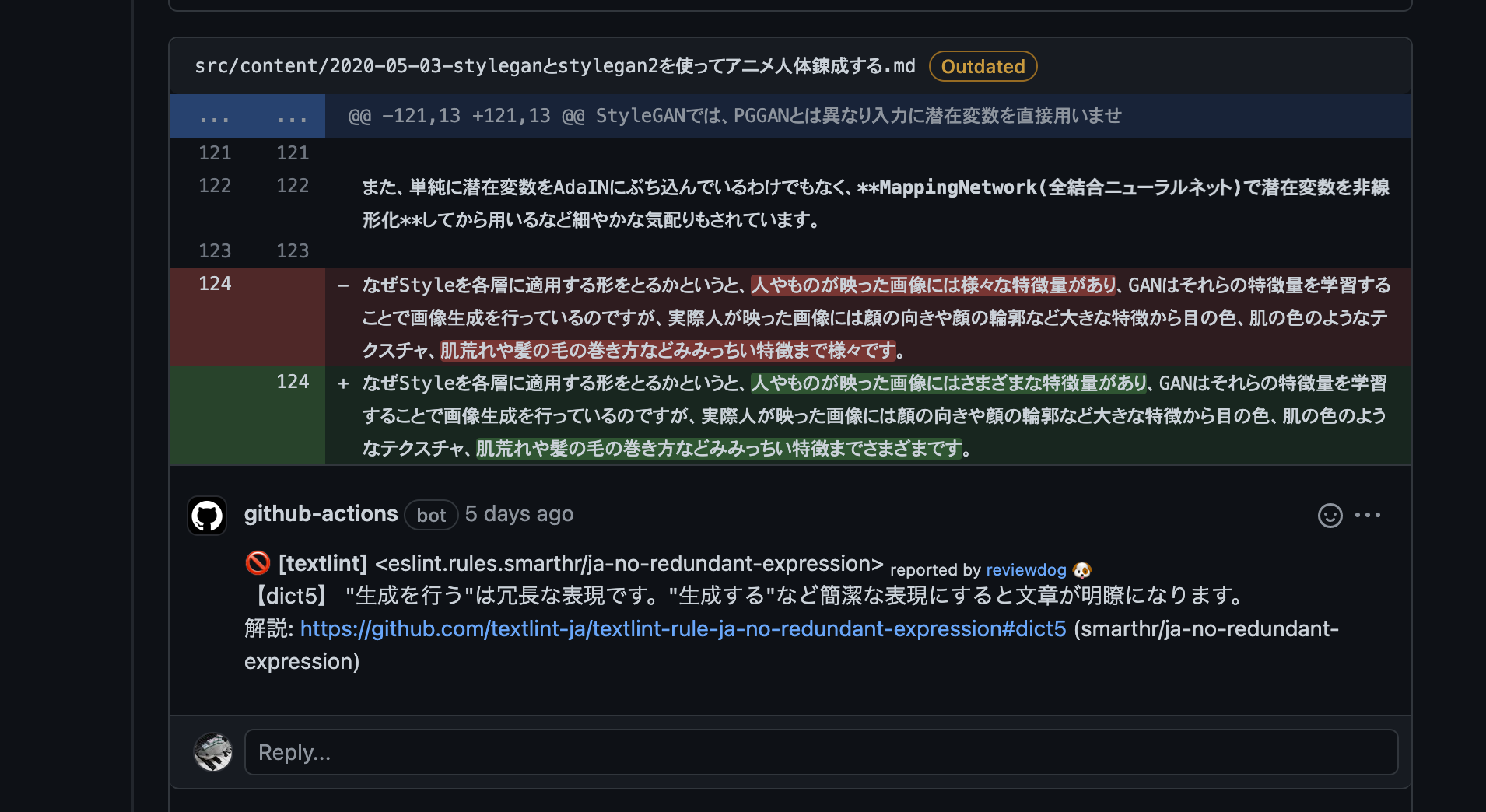The width and height of the screenshot is (1486, 812).
Task: Open the github-actions profile link
Action: pos(321,514)
